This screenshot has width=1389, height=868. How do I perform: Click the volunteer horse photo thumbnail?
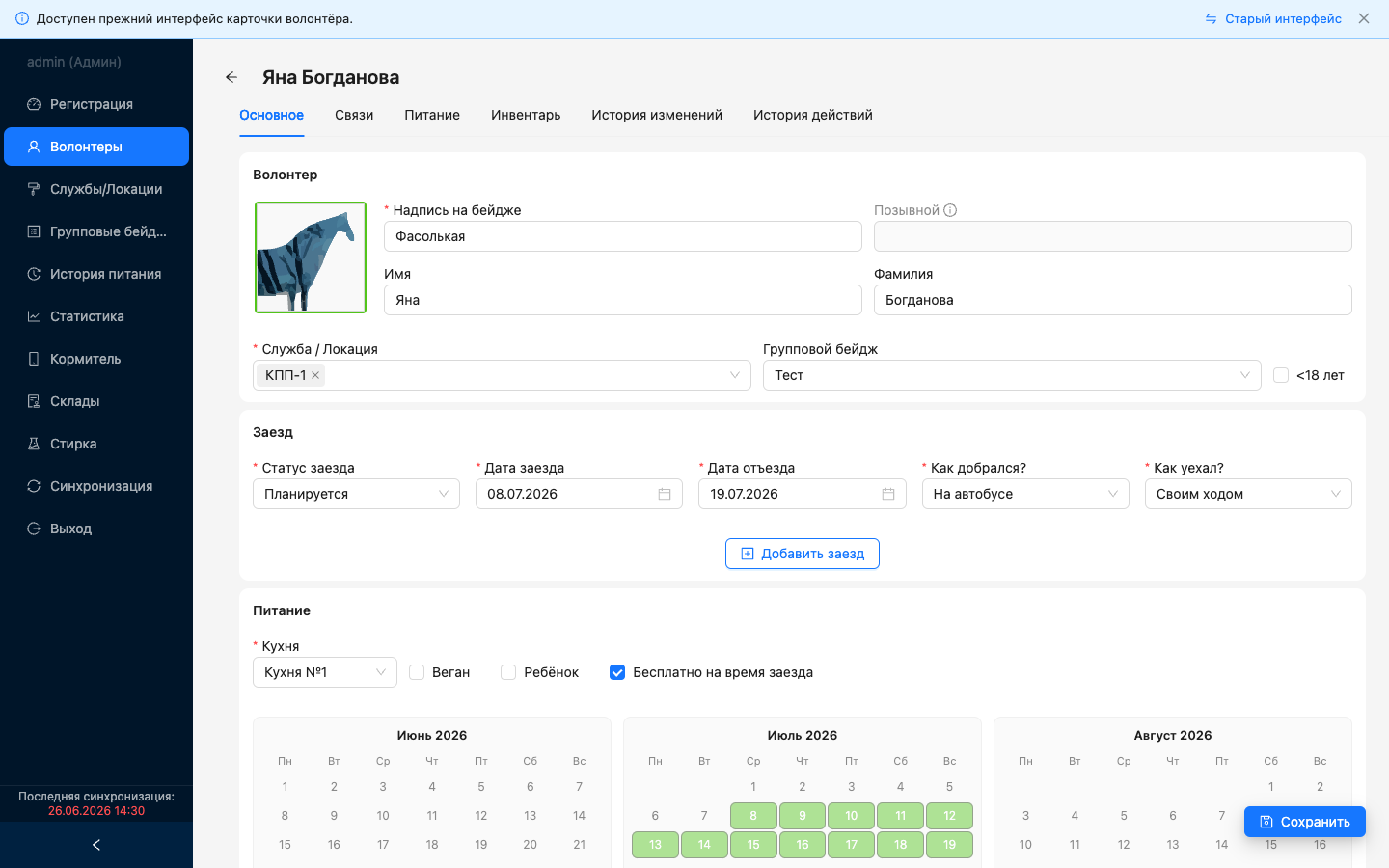311,258
